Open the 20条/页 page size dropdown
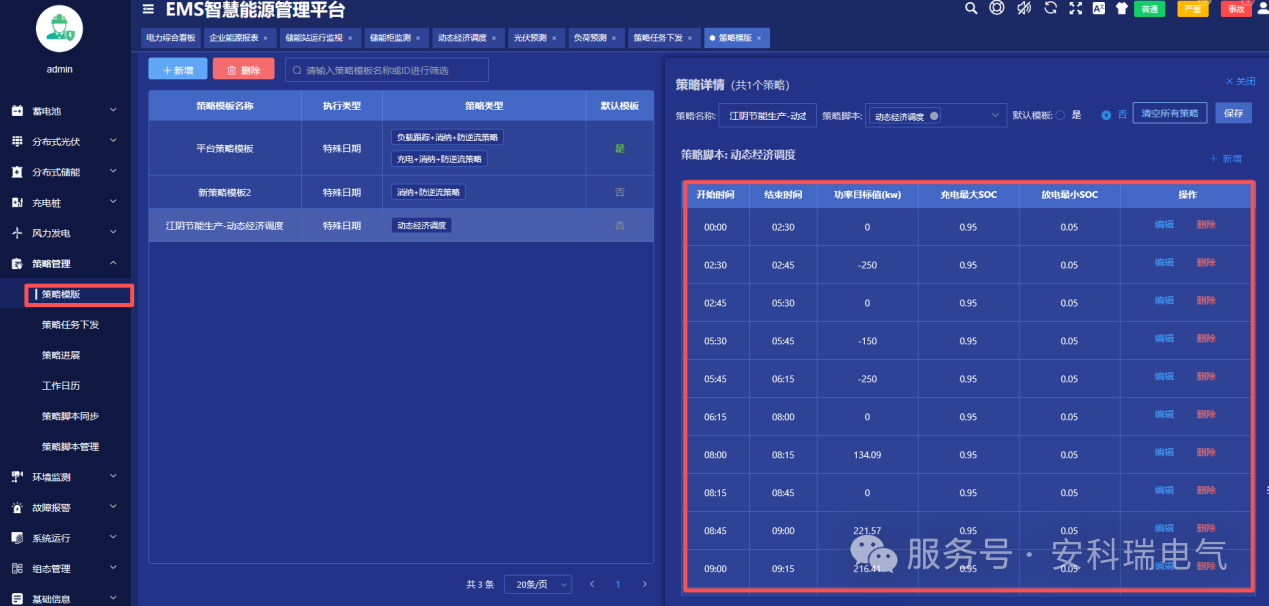 538,584
